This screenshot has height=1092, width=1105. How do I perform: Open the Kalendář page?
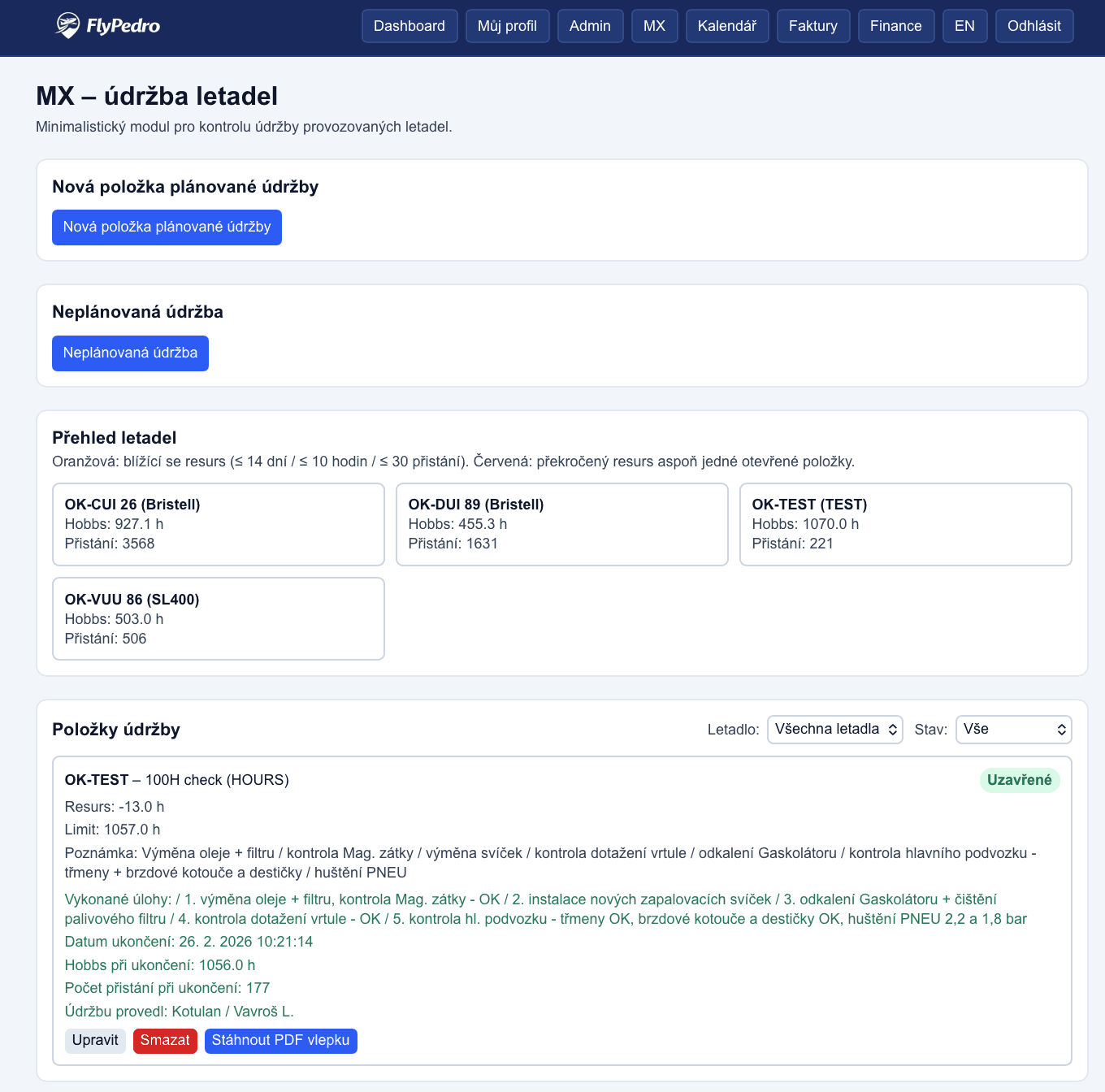pyautogui.click(x=726, y=26)
